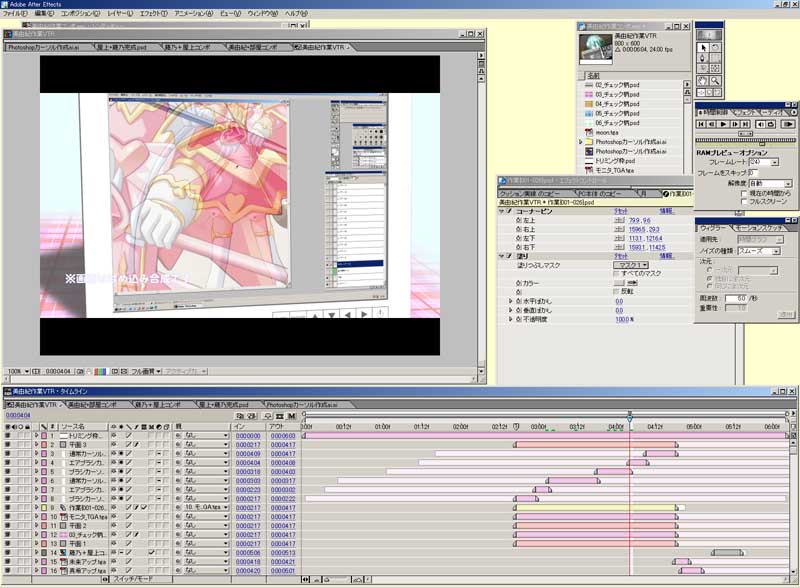
Task: Pick fill color with the eyedropper
Action: (633, 283)
